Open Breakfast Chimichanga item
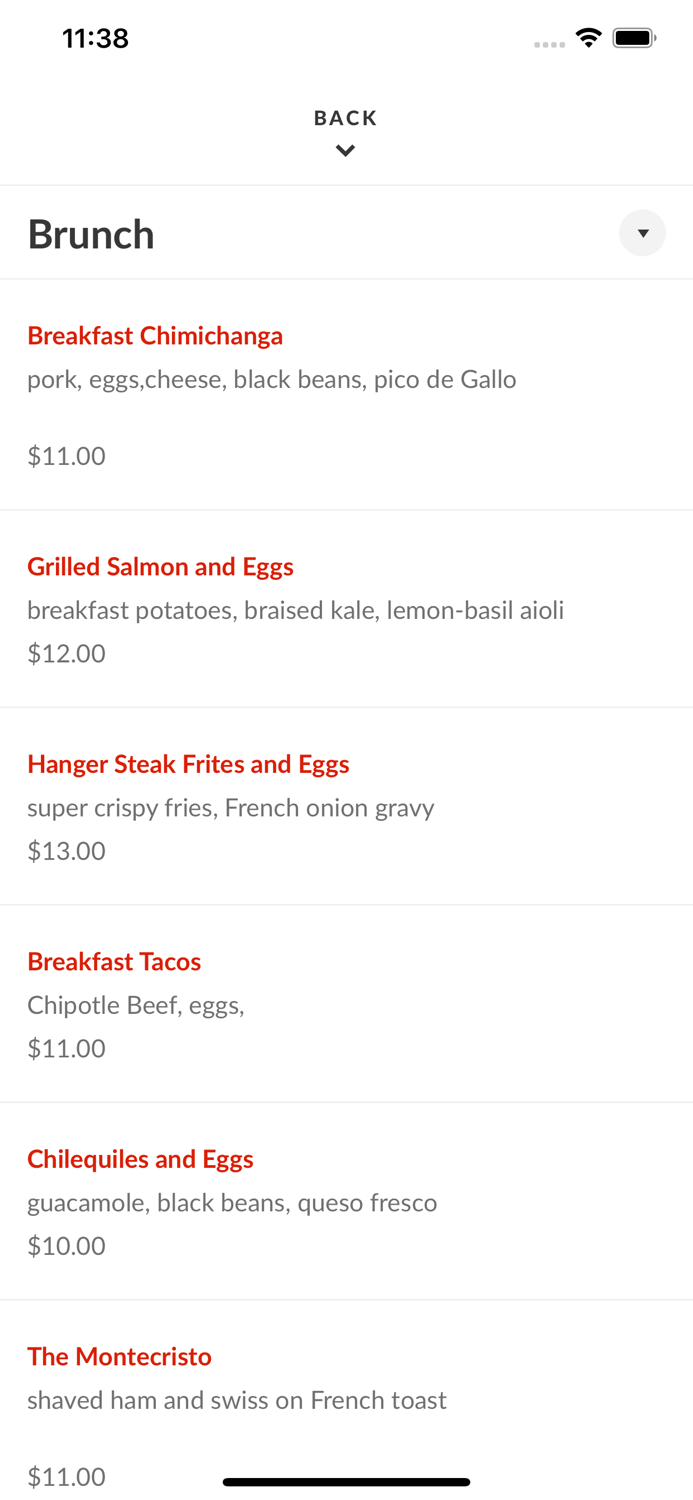Screen dimensions: 693x1500 [x=155, y=336]
